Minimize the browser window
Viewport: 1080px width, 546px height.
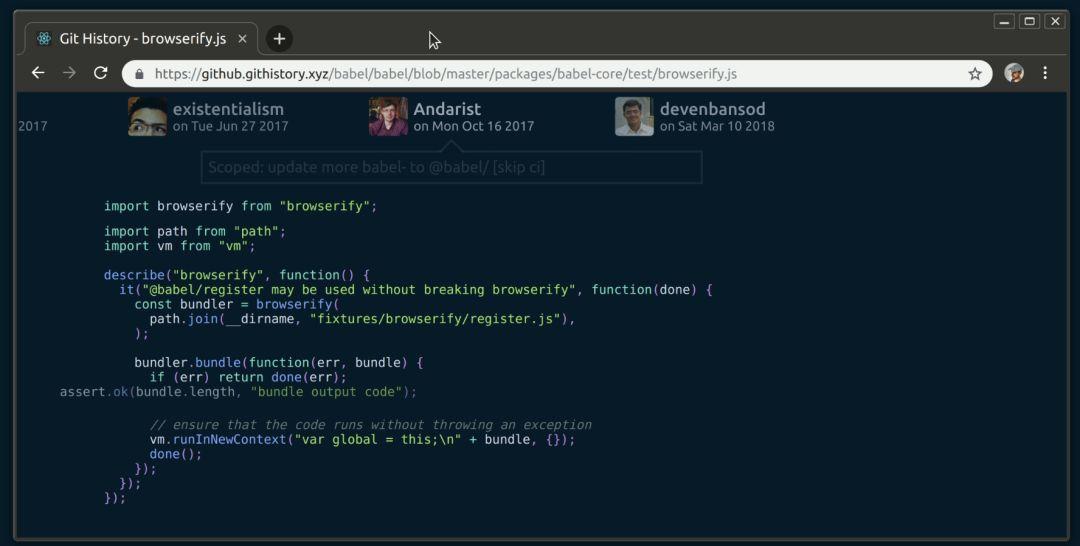pos(1004,21)
